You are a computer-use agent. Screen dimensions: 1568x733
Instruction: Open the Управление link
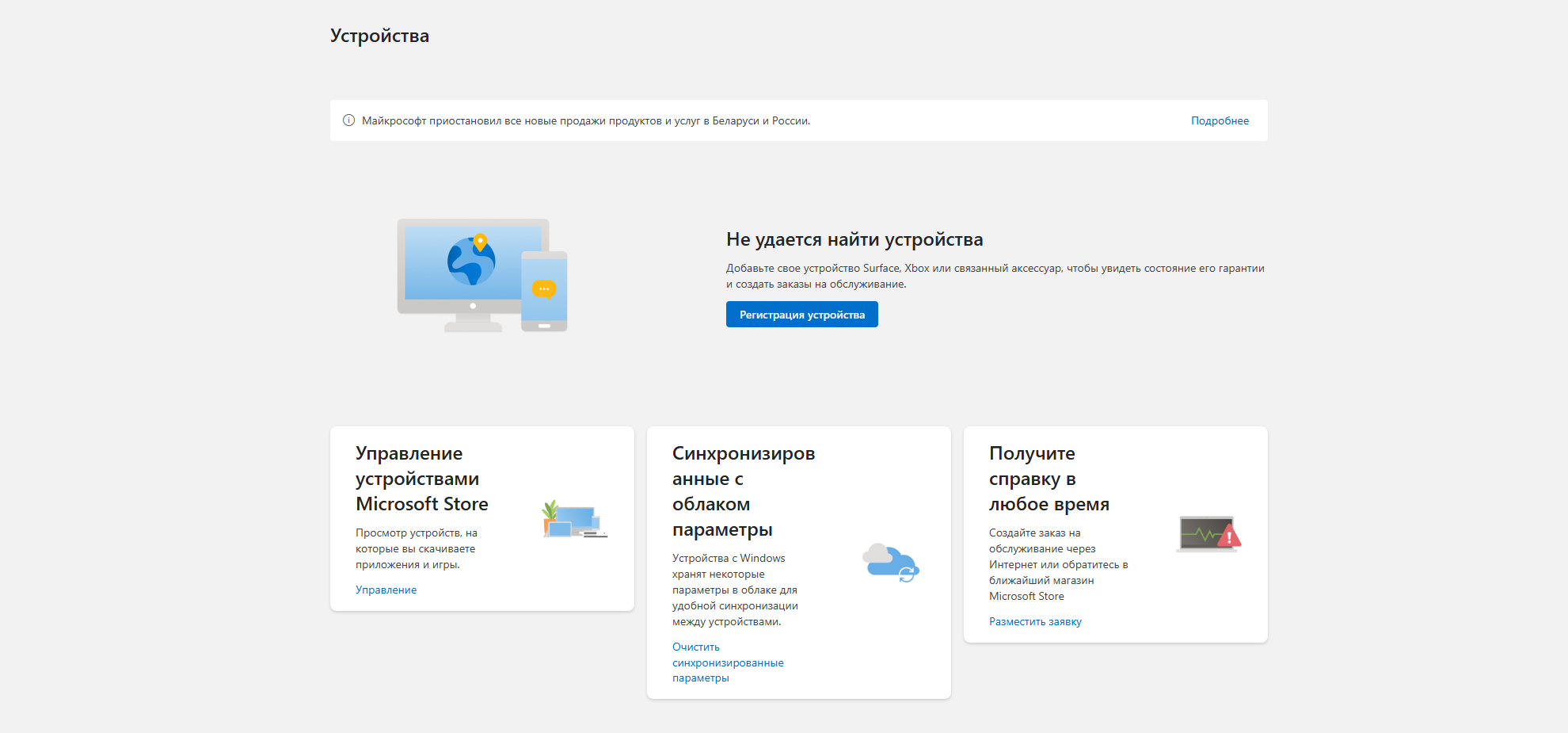(386, 590)
